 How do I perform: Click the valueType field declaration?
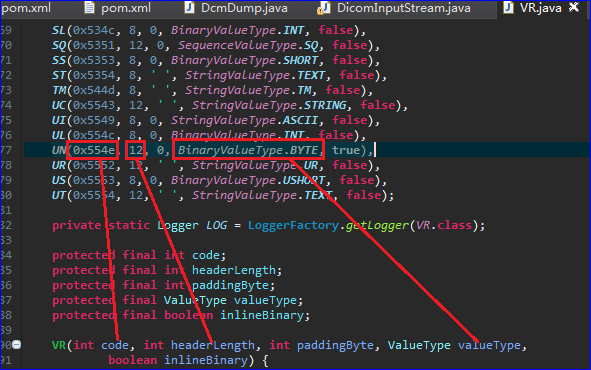tap(265, 300)
